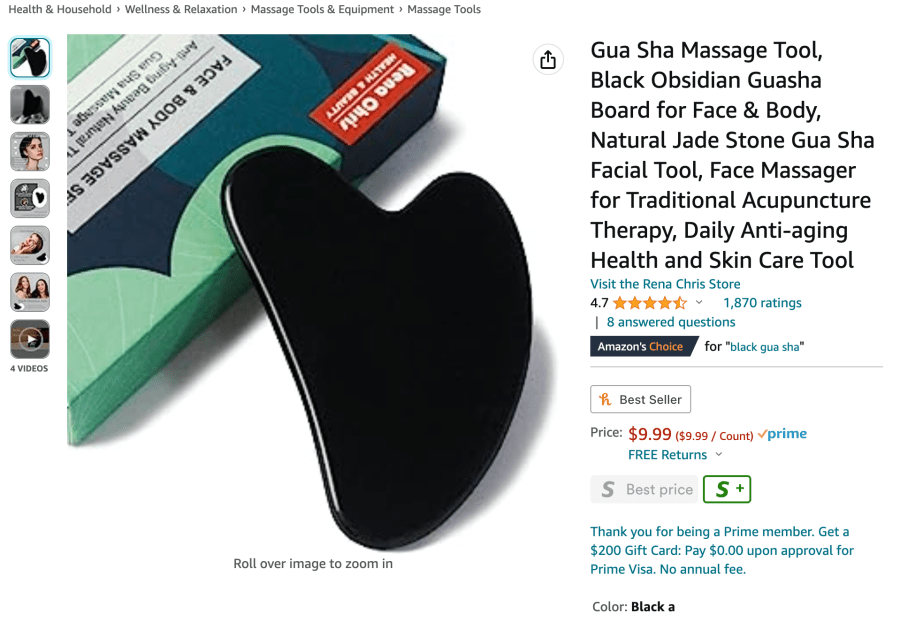The width and height of the screenshot is (900, 622).
Task: Go to Wellness & Relaxation breadcrumb
Action: click(x=181, y=9)
